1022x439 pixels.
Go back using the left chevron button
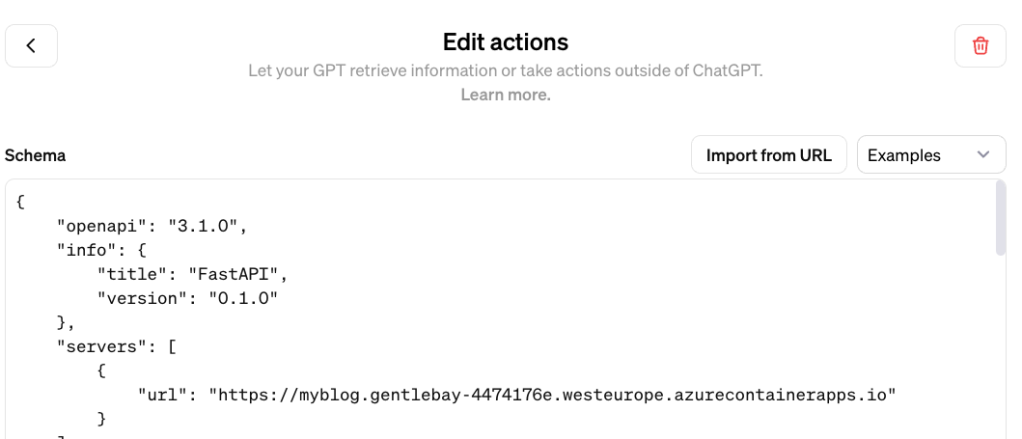(x=31, y=46)
